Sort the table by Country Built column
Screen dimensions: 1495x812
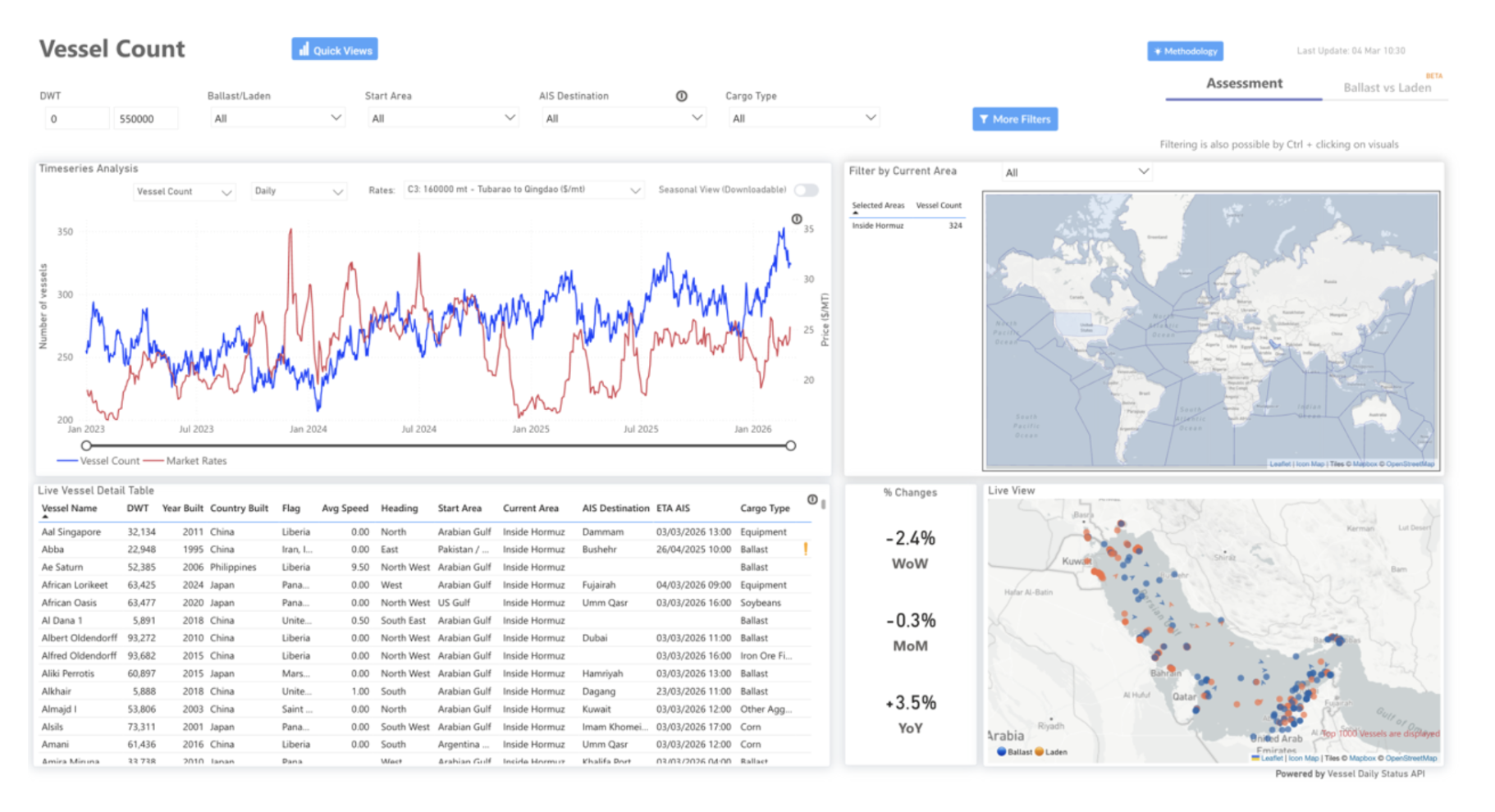(x=239, y=509)
